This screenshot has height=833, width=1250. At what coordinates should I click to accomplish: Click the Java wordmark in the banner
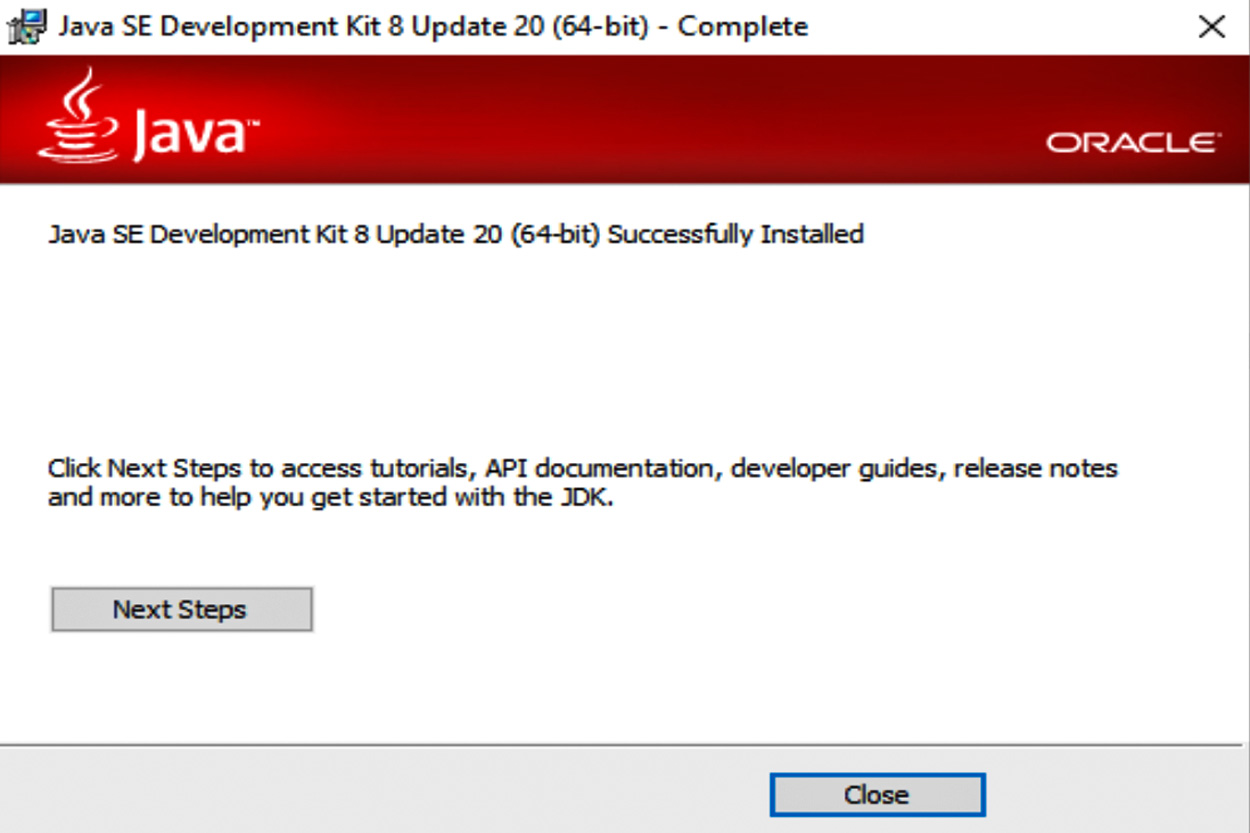point(190,132)
